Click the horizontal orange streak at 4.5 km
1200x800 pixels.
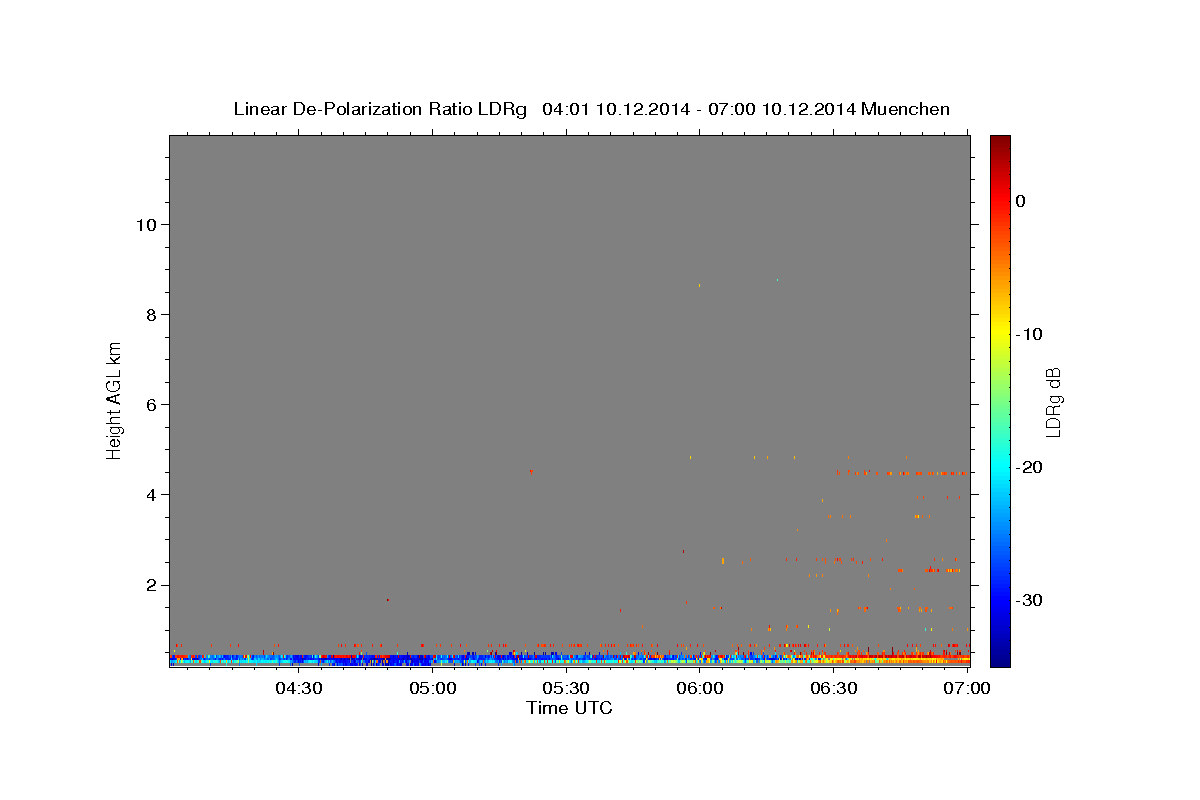point(907,473)
